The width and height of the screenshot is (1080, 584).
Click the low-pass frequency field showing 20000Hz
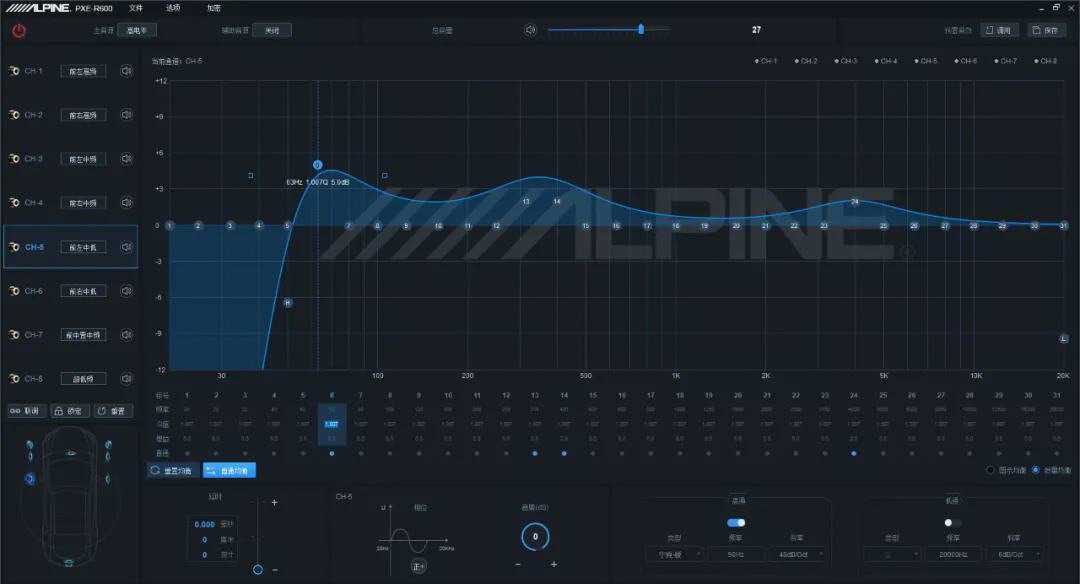[953, 554]
